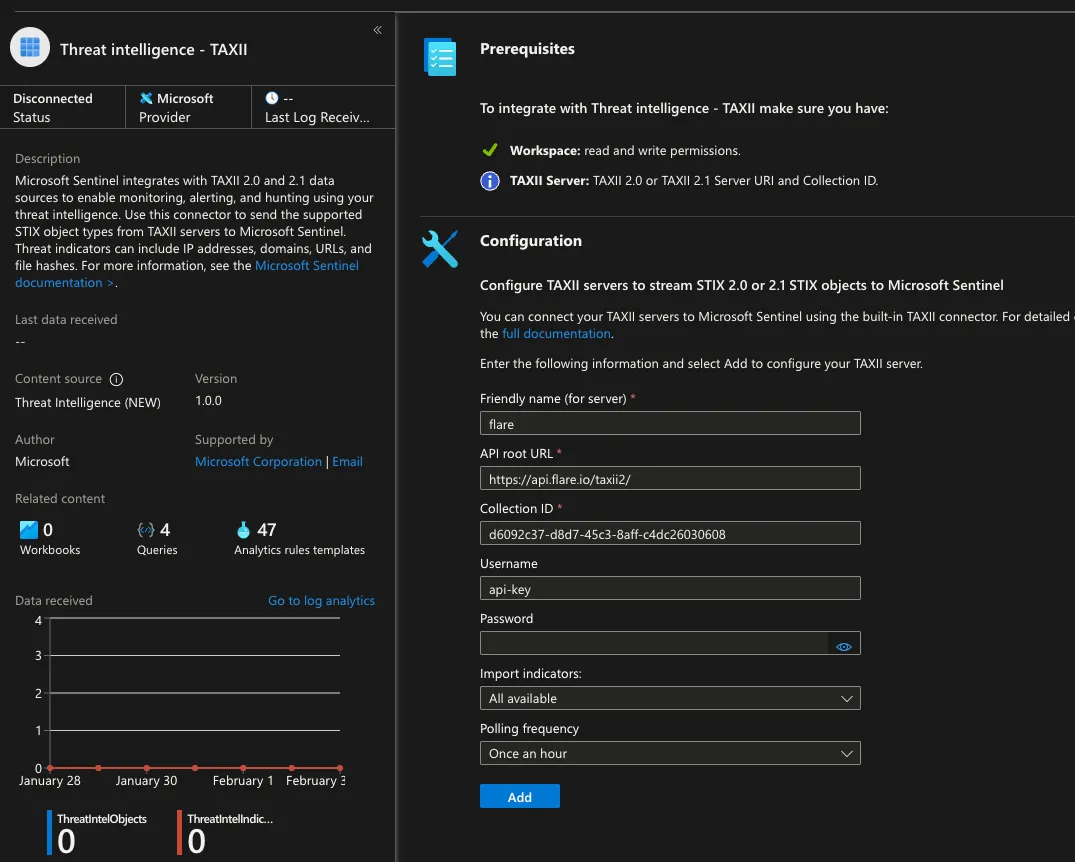Click the Disconnected status text
1075x862 pixels.
point(53,98)
